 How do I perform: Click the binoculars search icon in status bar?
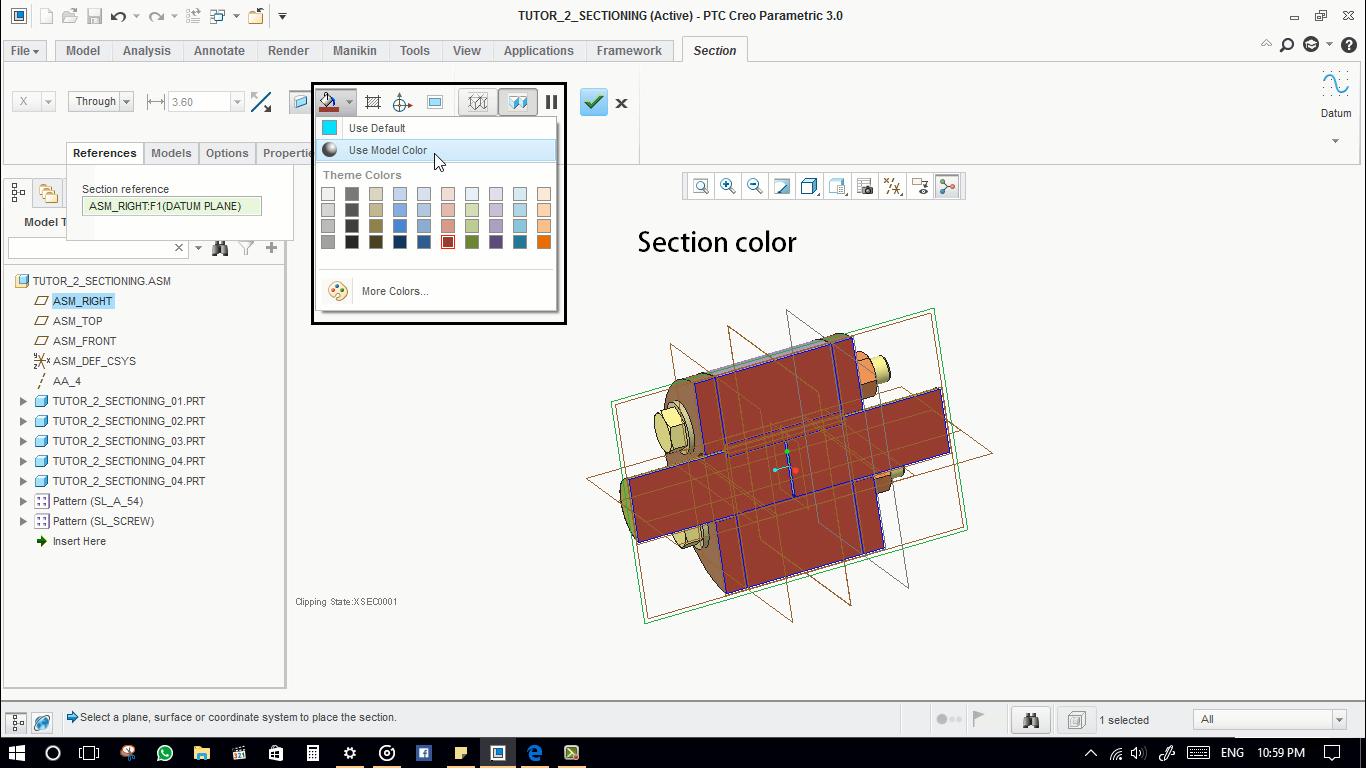click(1030, 719)
